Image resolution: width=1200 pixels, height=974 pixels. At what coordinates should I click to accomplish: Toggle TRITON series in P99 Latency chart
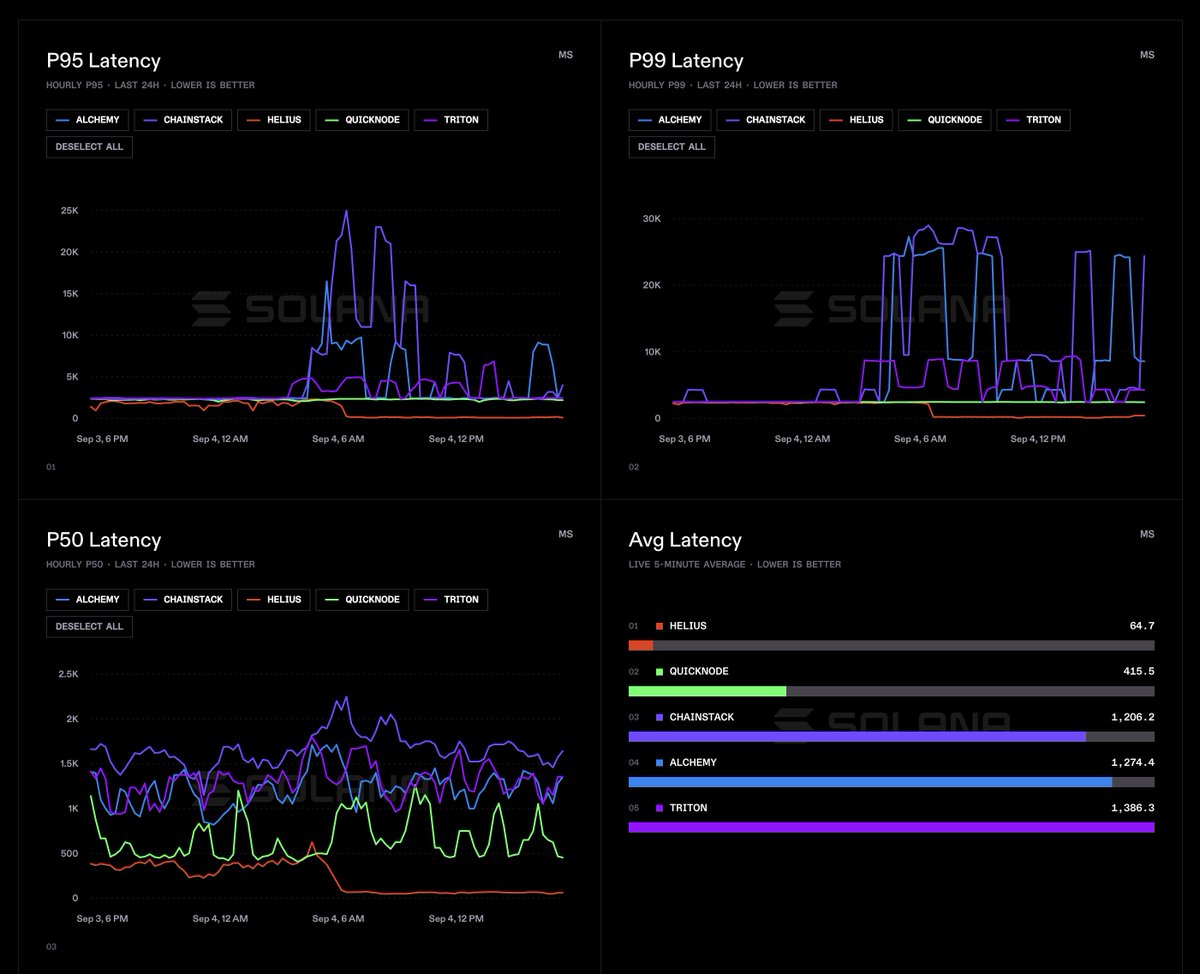pos(1034,120)
